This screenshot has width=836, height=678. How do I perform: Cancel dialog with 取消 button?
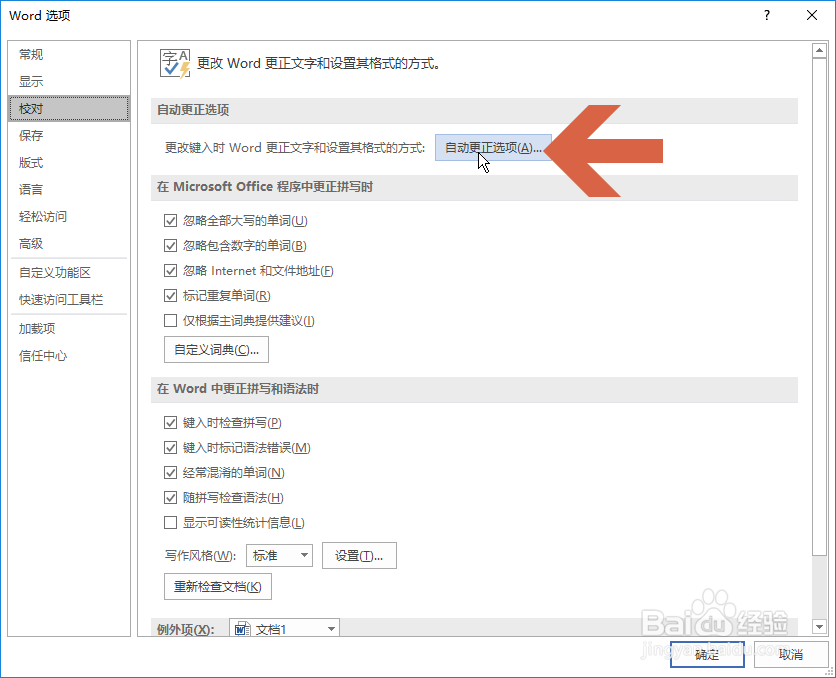791,655
